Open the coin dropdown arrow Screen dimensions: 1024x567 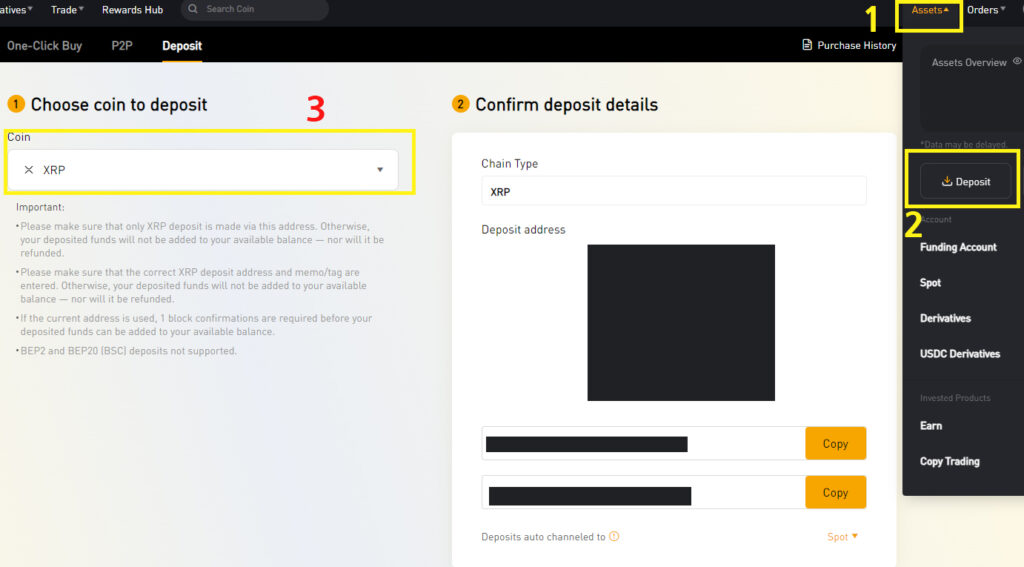click(x=380, y=170)
